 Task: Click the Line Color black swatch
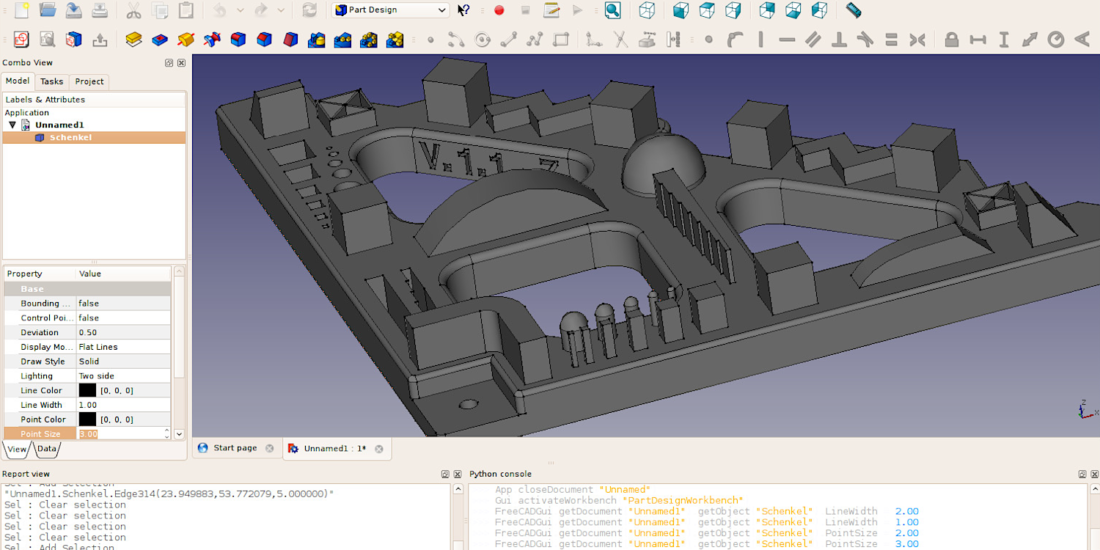(87, 390)
